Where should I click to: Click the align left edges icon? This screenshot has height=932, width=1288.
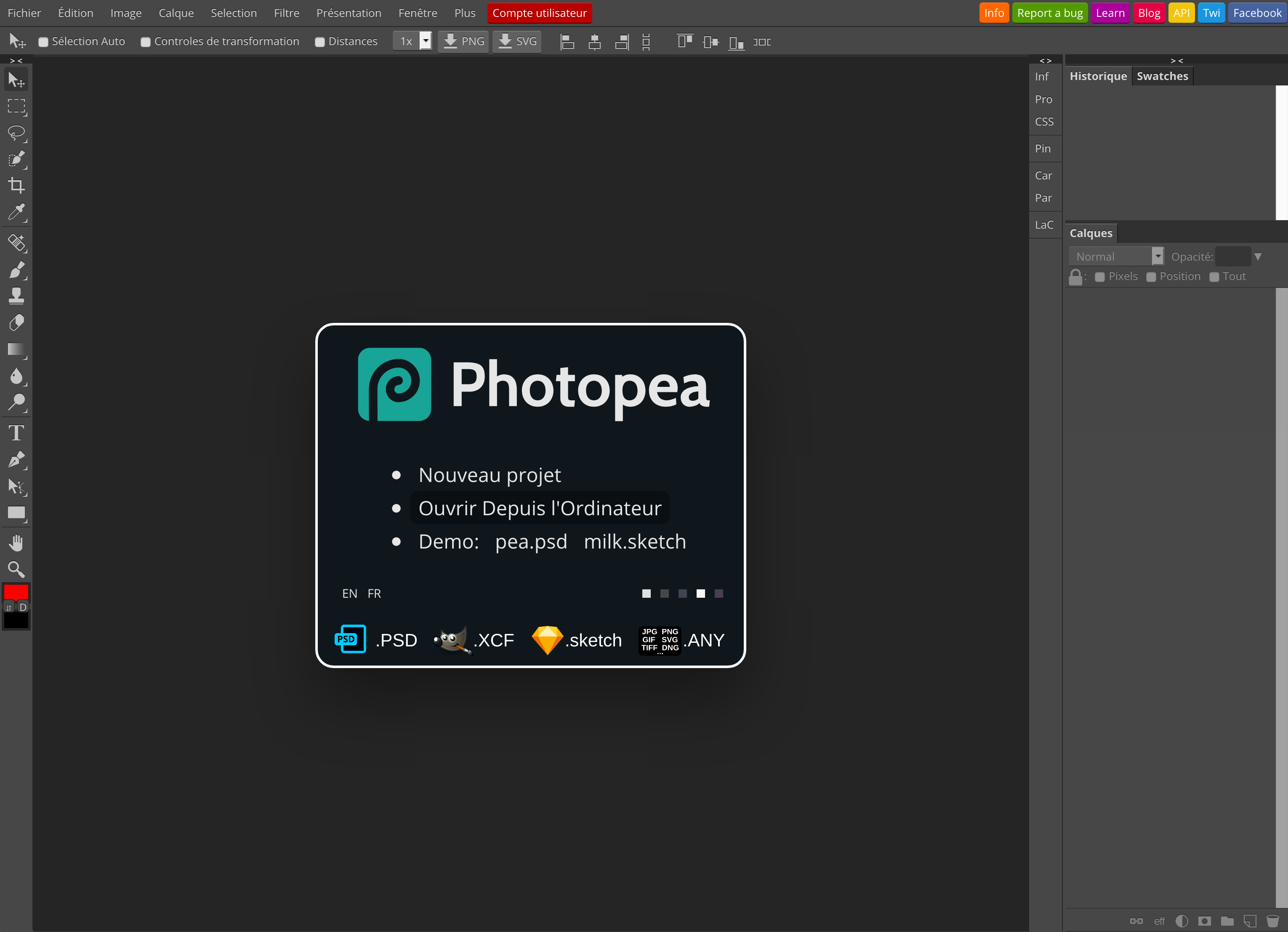(x=567, y=41)
